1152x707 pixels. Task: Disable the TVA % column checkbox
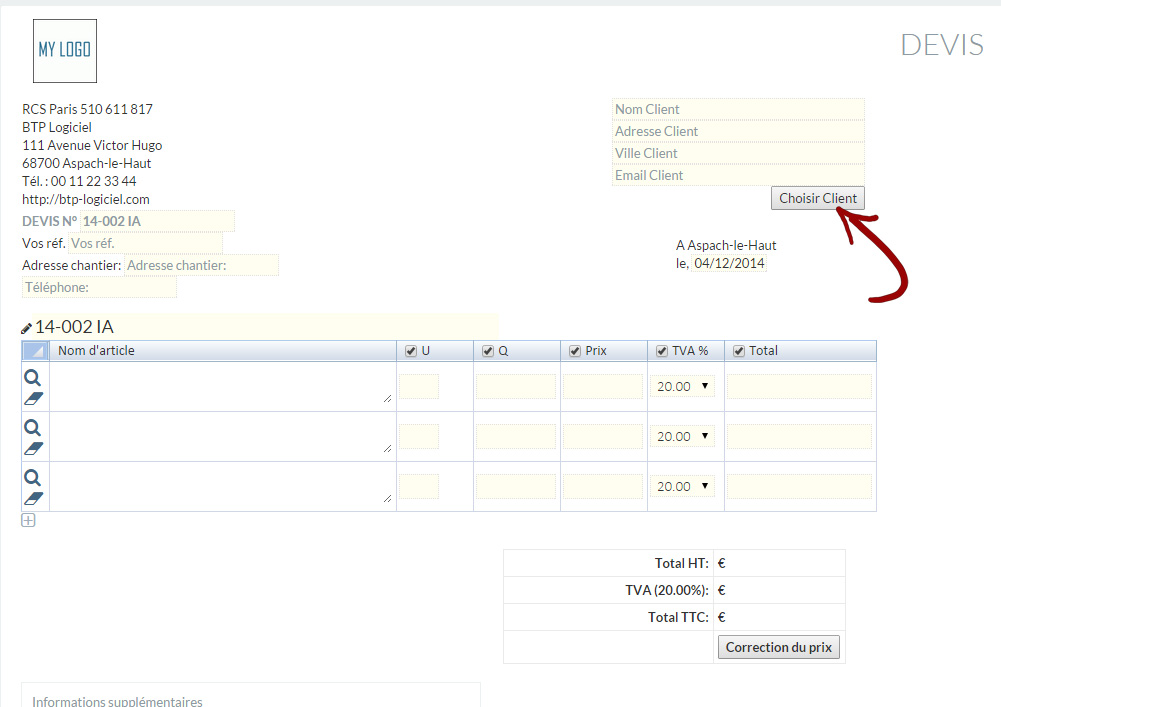click(662, 351)
